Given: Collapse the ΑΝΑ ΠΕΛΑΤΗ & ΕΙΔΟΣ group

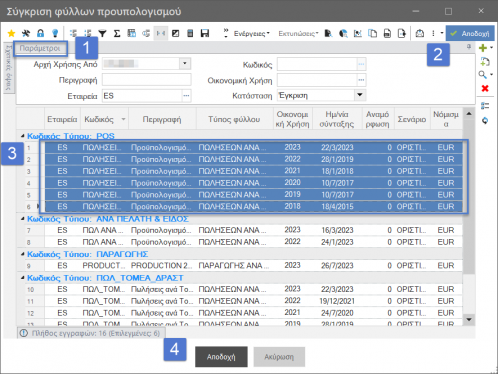Looking at the screenshot, I should [x=22, y=219].
